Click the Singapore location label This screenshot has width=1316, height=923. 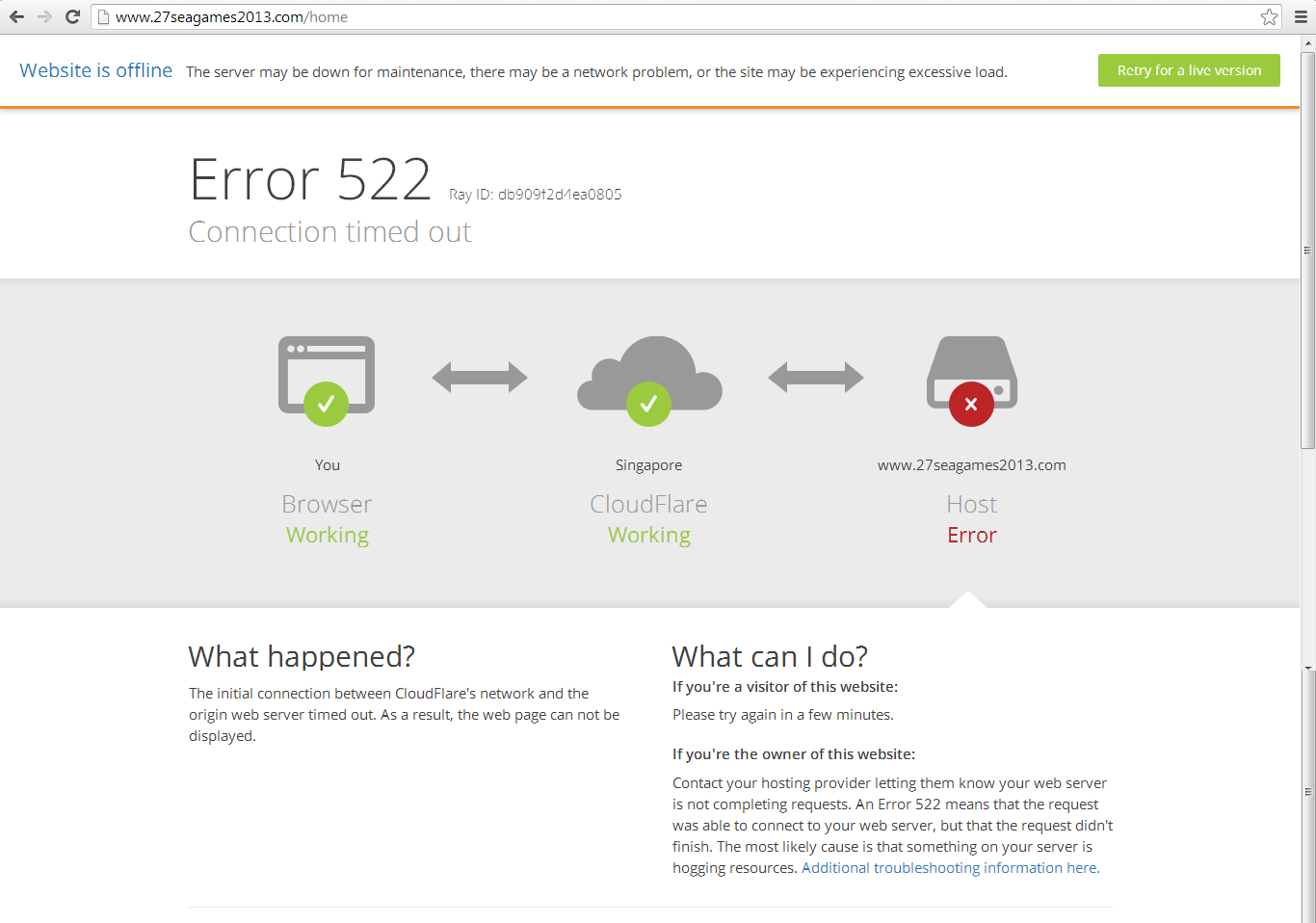[648, 465]
